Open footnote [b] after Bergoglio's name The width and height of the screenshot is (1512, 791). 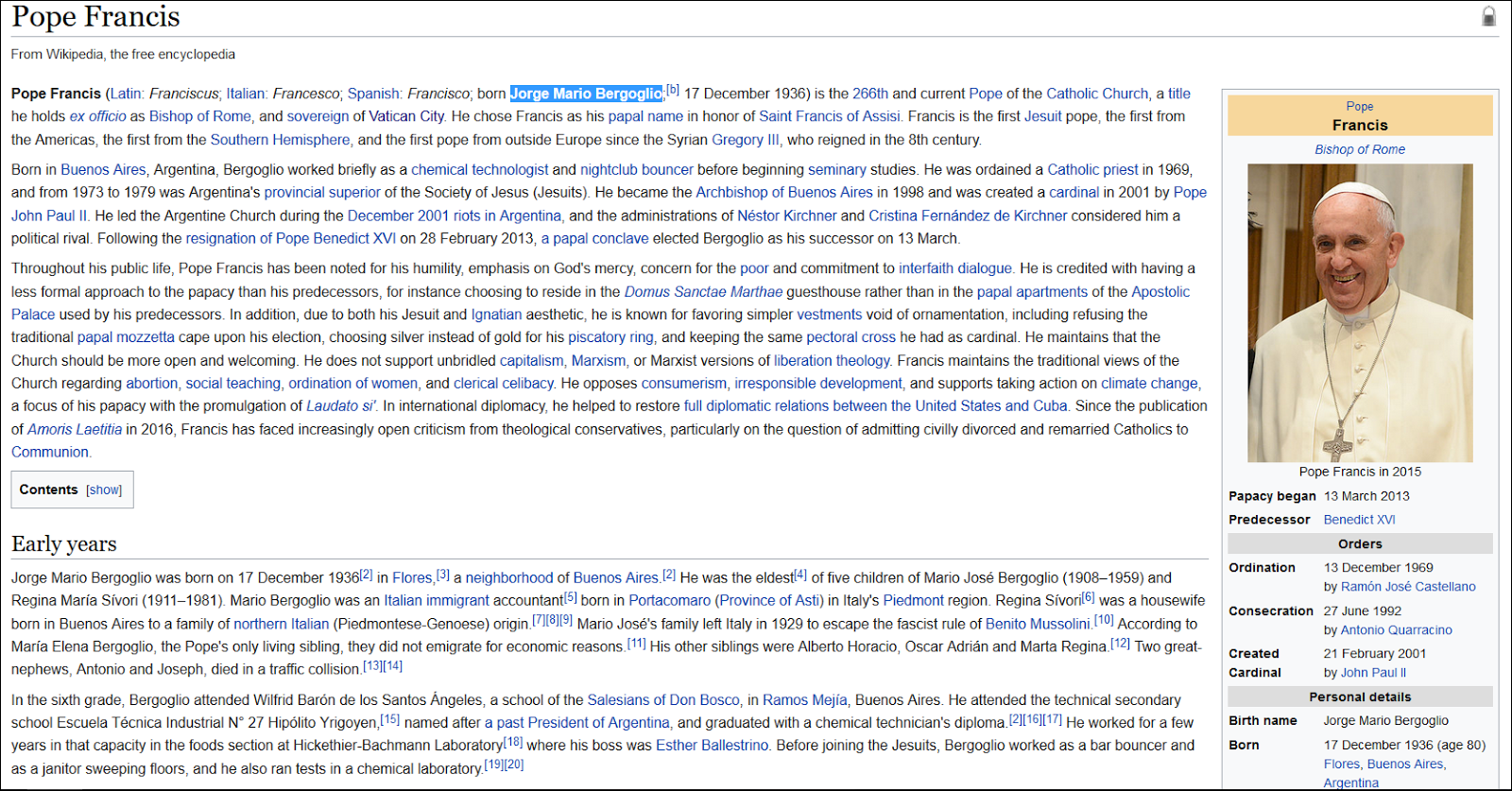pyautogui.click(x=673, y=90)
